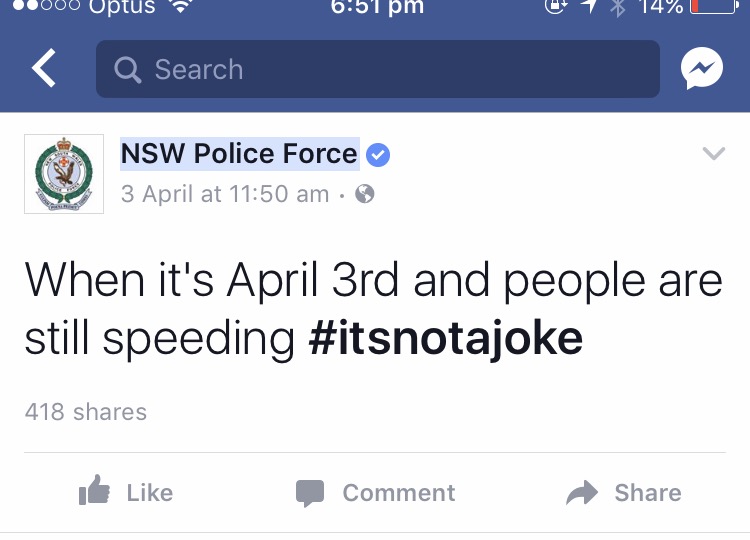Open the NSW Police Force page name
The image size is (750, 540).
click(x=239, y=154)
